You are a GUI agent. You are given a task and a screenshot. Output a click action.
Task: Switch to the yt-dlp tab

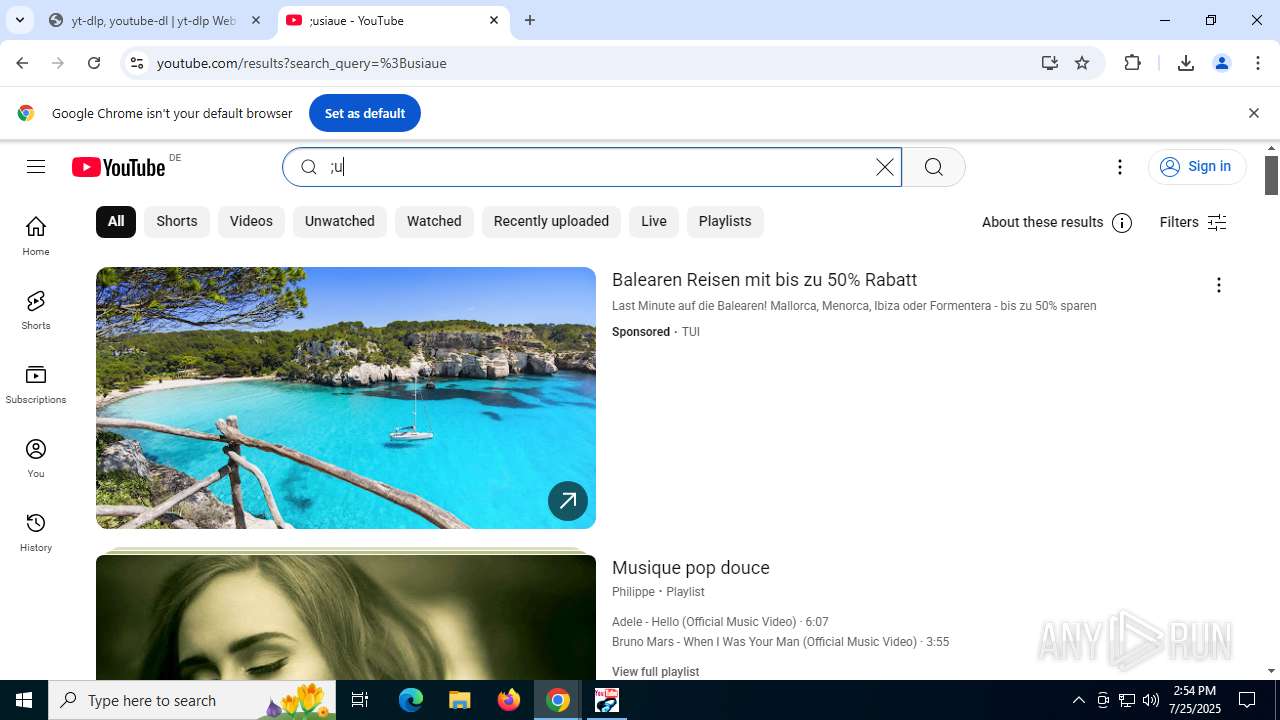click(155, 20)
